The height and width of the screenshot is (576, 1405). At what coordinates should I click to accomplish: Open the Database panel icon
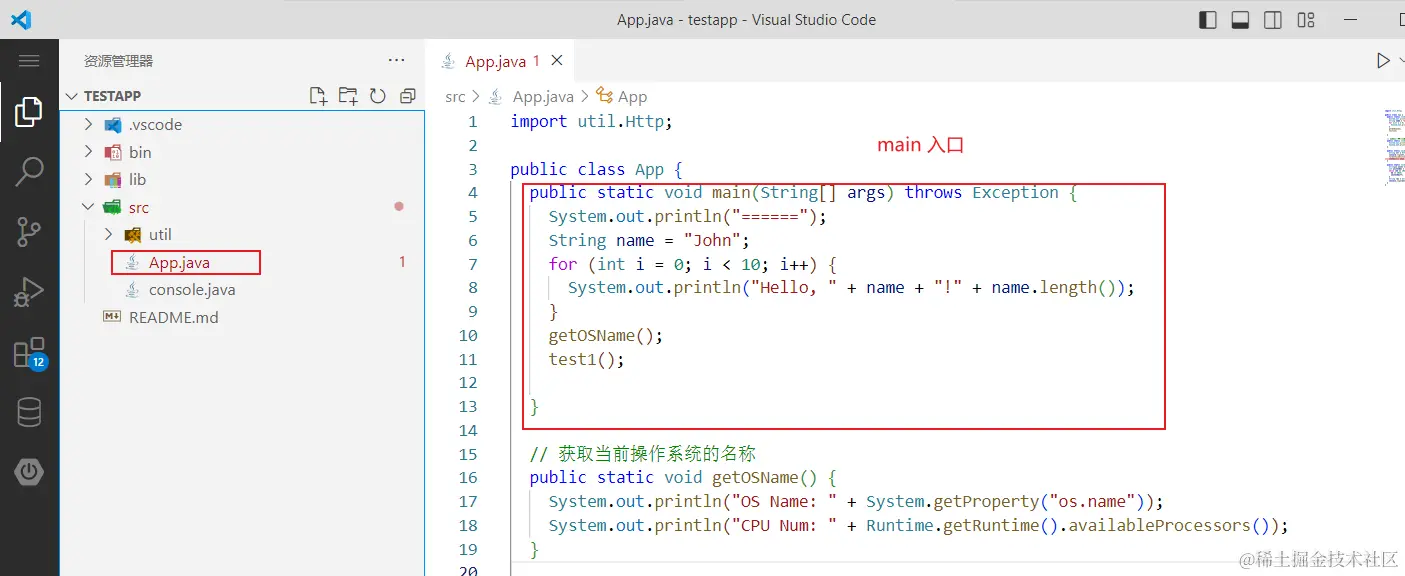[30, 412]
